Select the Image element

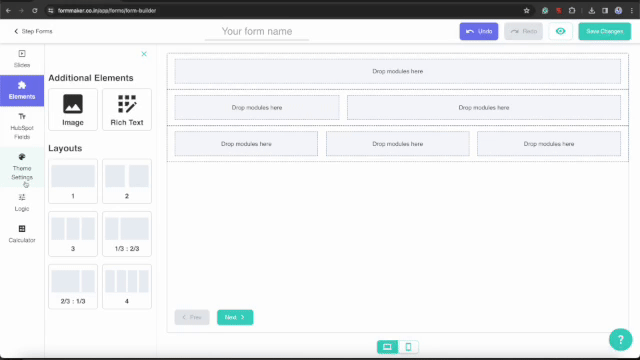[x=73, y=109]
